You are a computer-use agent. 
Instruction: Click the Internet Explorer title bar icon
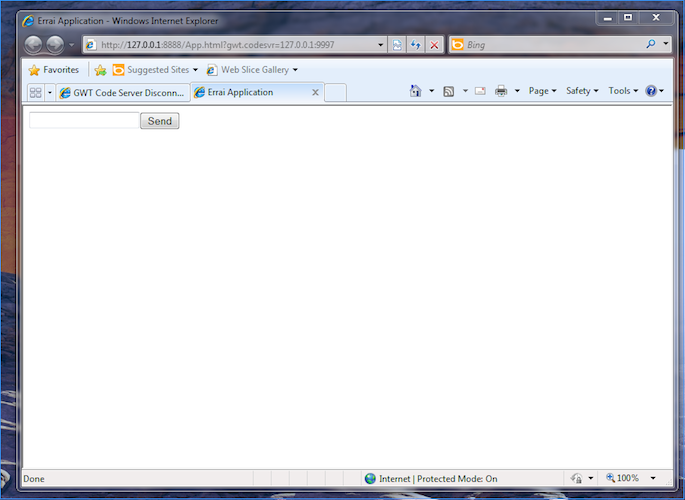(x=28, y=21)
